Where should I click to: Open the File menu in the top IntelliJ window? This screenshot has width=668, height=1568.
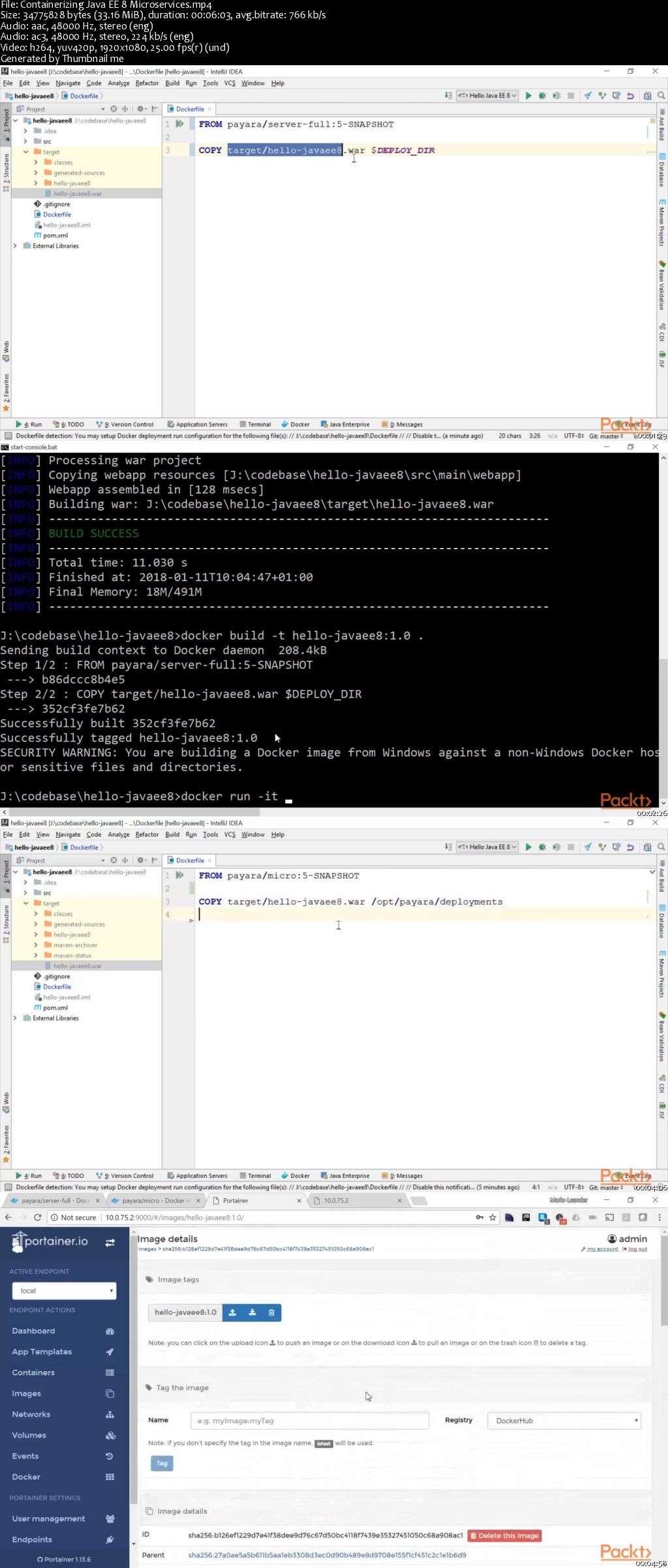[x=8, y=83]
